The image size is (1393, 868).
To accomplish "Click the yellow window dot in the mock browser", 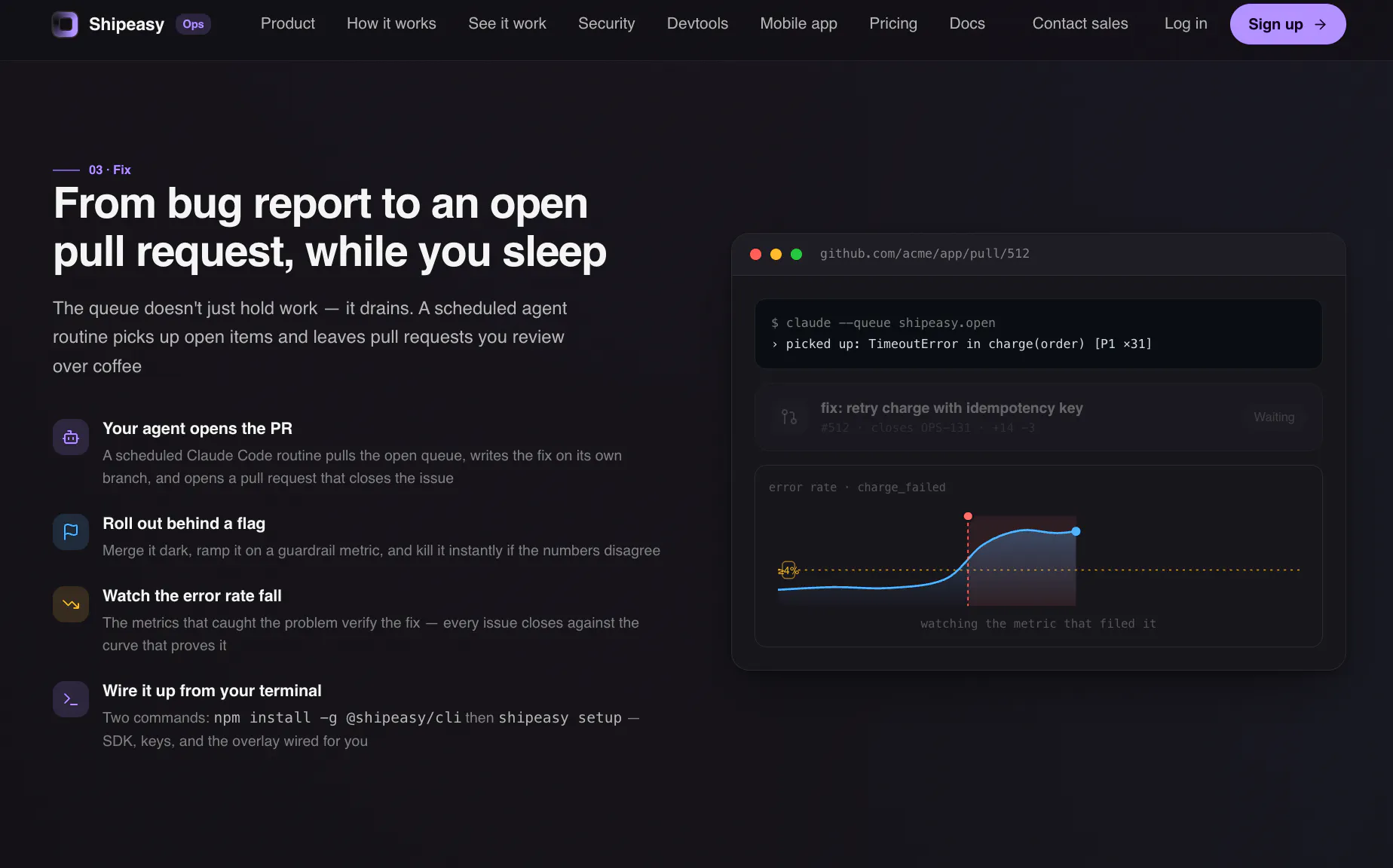I will coord(776,254).
